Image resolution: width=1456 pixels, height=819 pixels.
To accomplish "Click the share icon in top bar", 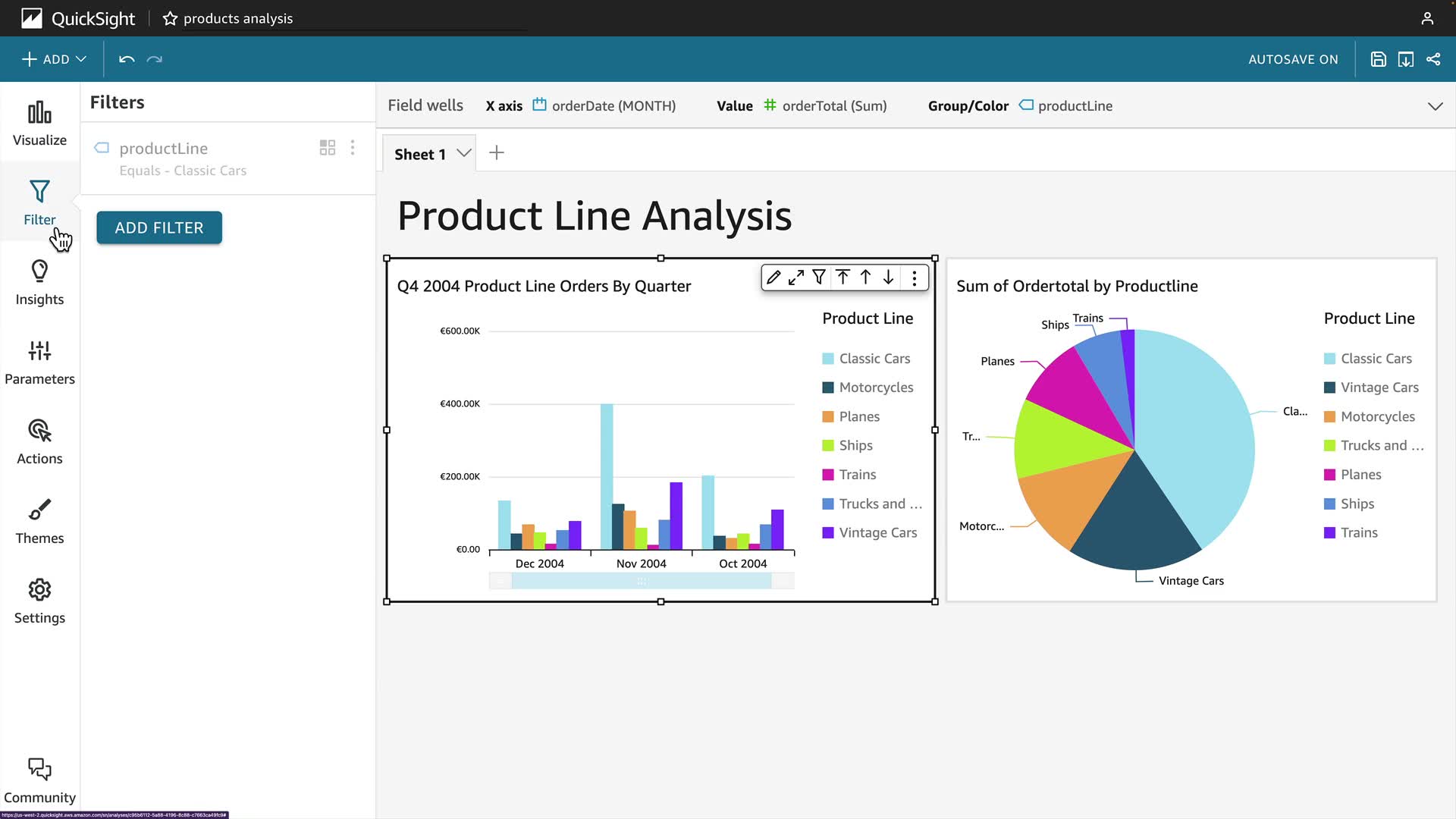I will point(1433,59).
